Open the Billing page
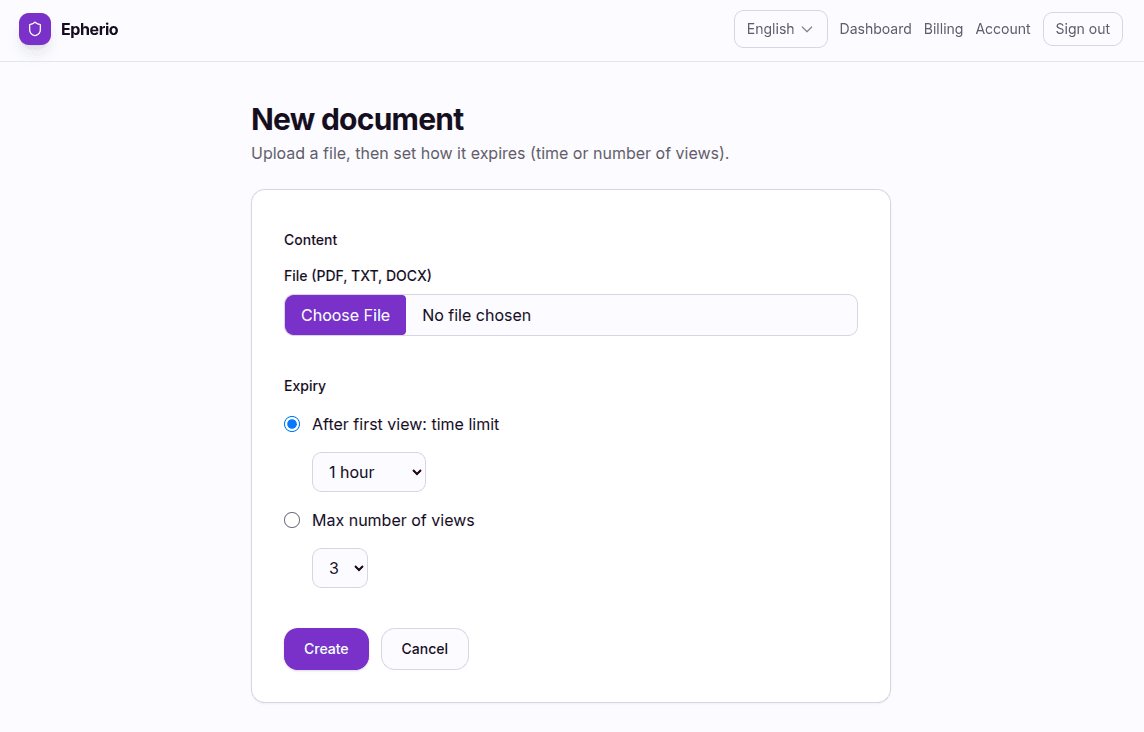 click(943, 29)
